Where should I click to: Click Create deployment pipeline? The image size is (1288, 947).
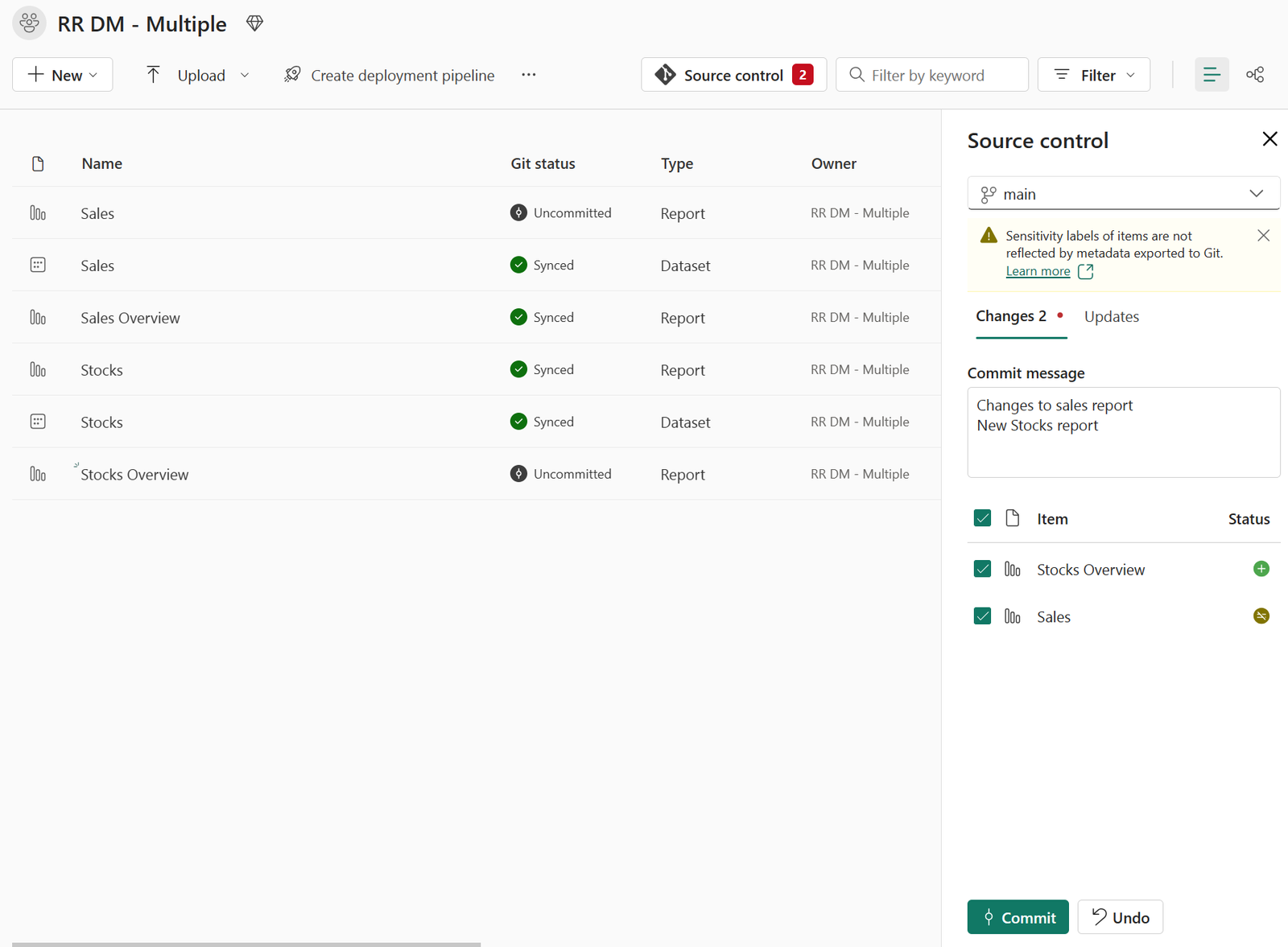[390, 75]
